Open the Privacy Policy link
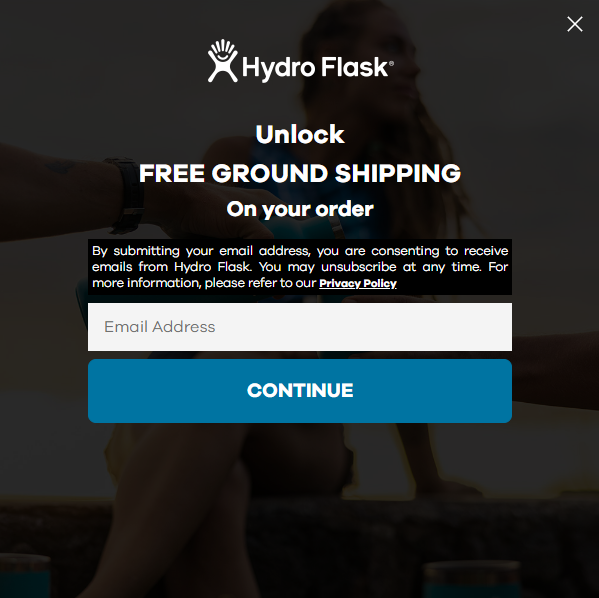Screen dimensions: 599x598 tap(358, 284)
